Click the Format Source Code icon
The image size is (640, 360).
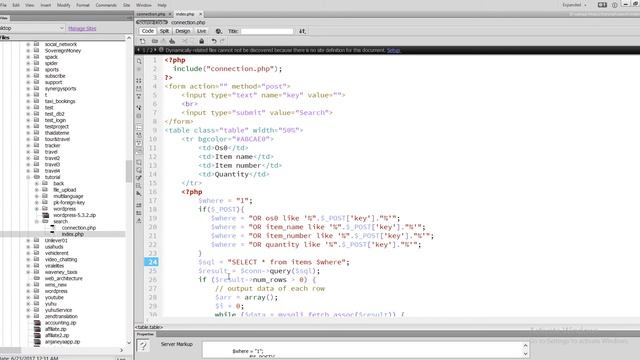139,221
